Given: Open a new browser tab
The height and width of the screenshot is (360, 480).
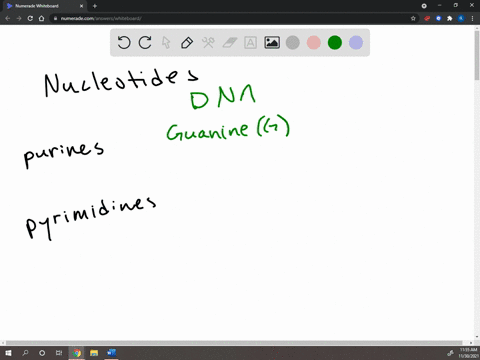Looking at the screenshot, I should [x=95, y=6].
